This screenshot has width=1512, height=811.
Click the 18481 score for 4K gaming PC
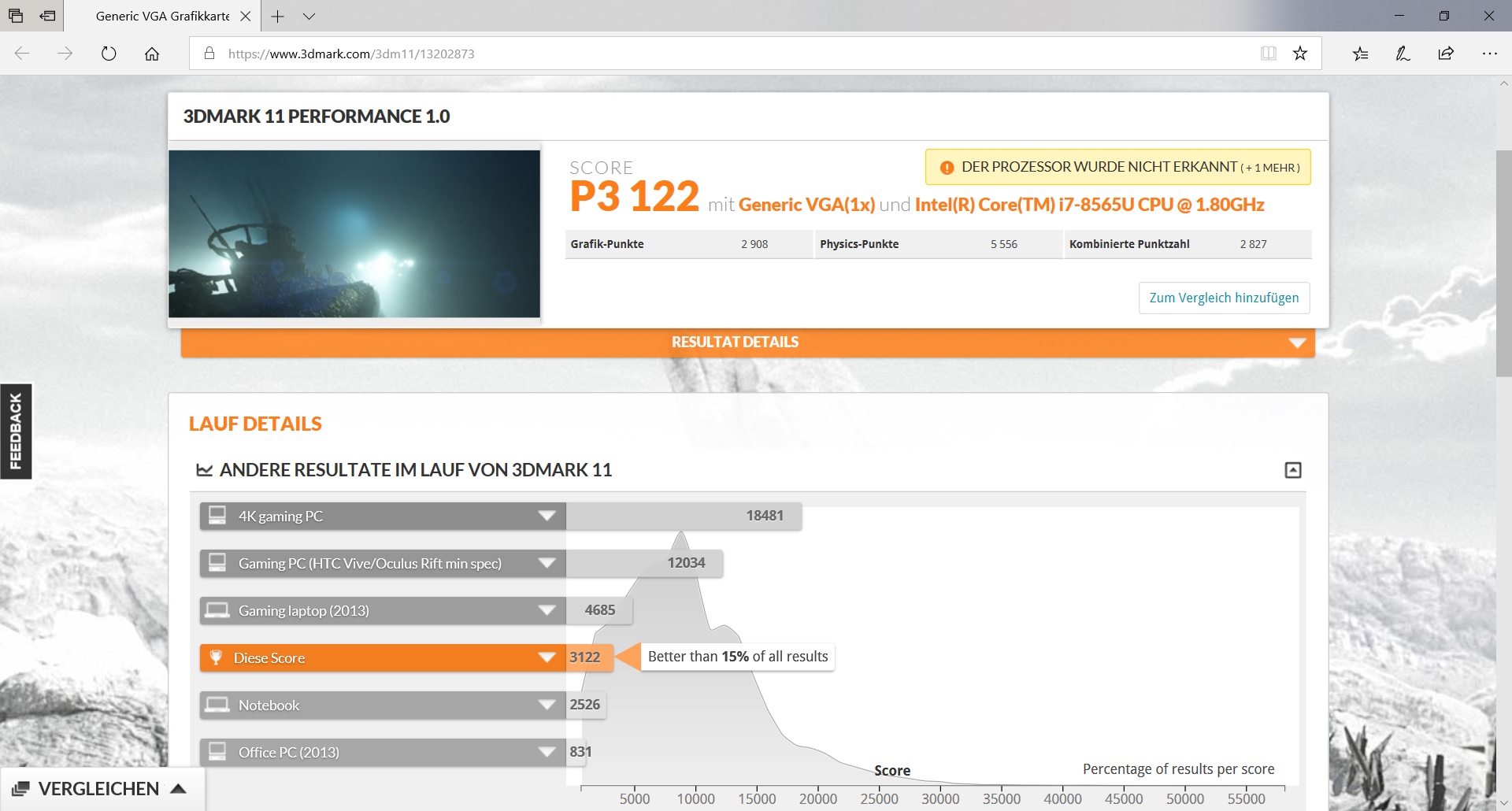[765, 516]
